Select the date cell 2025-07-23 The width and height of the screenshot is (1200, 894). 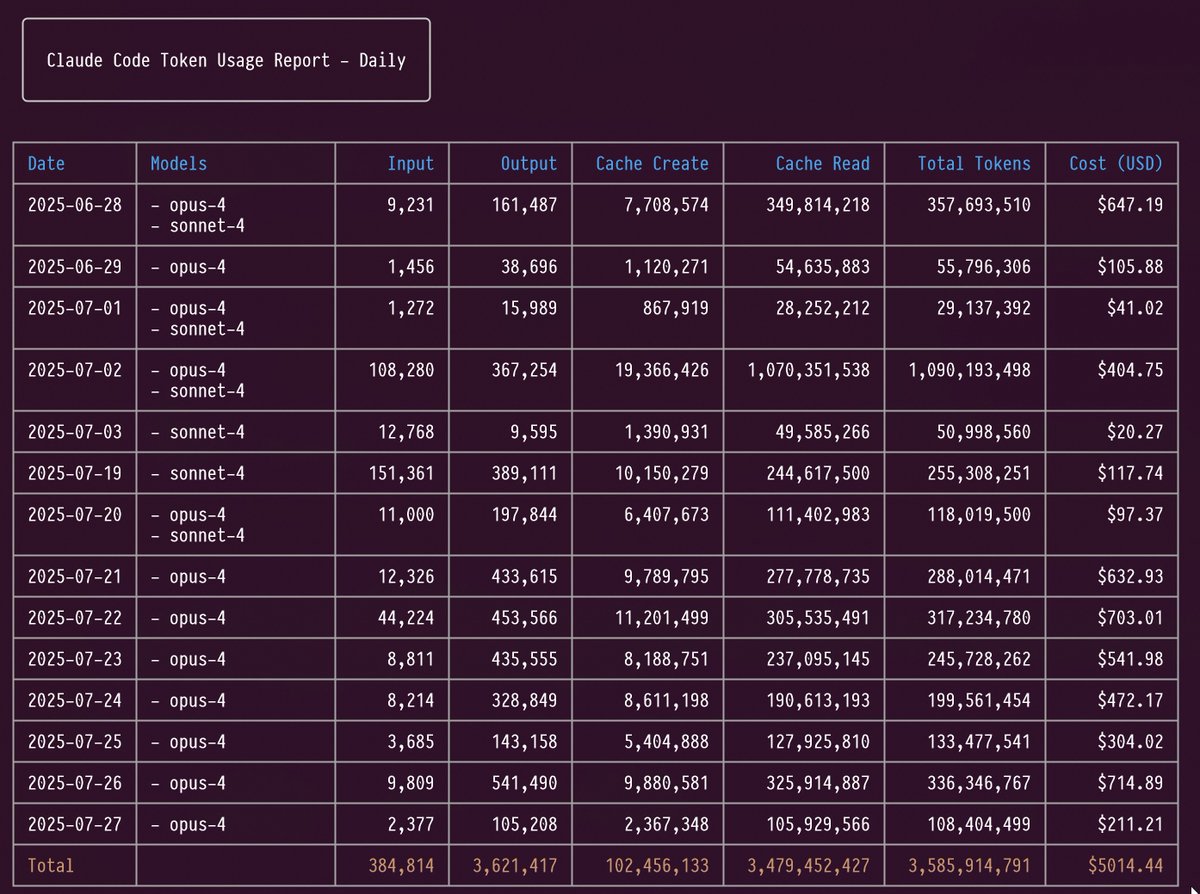75,660
